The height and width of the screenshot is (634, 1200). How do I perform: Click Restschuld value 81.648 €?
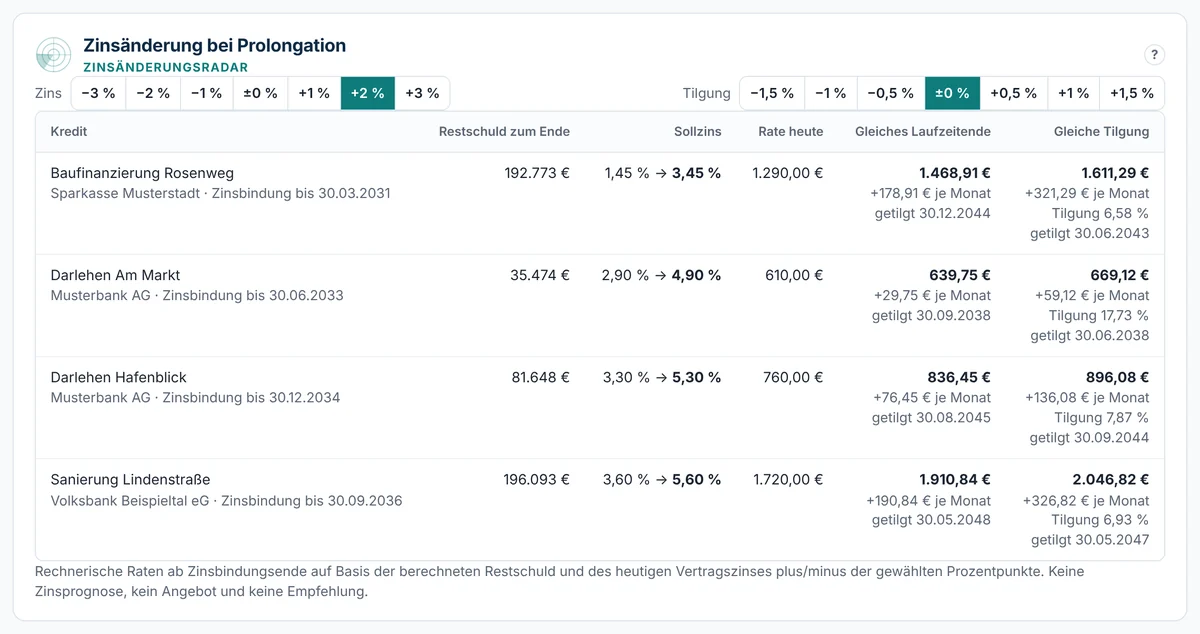[540, 377]
